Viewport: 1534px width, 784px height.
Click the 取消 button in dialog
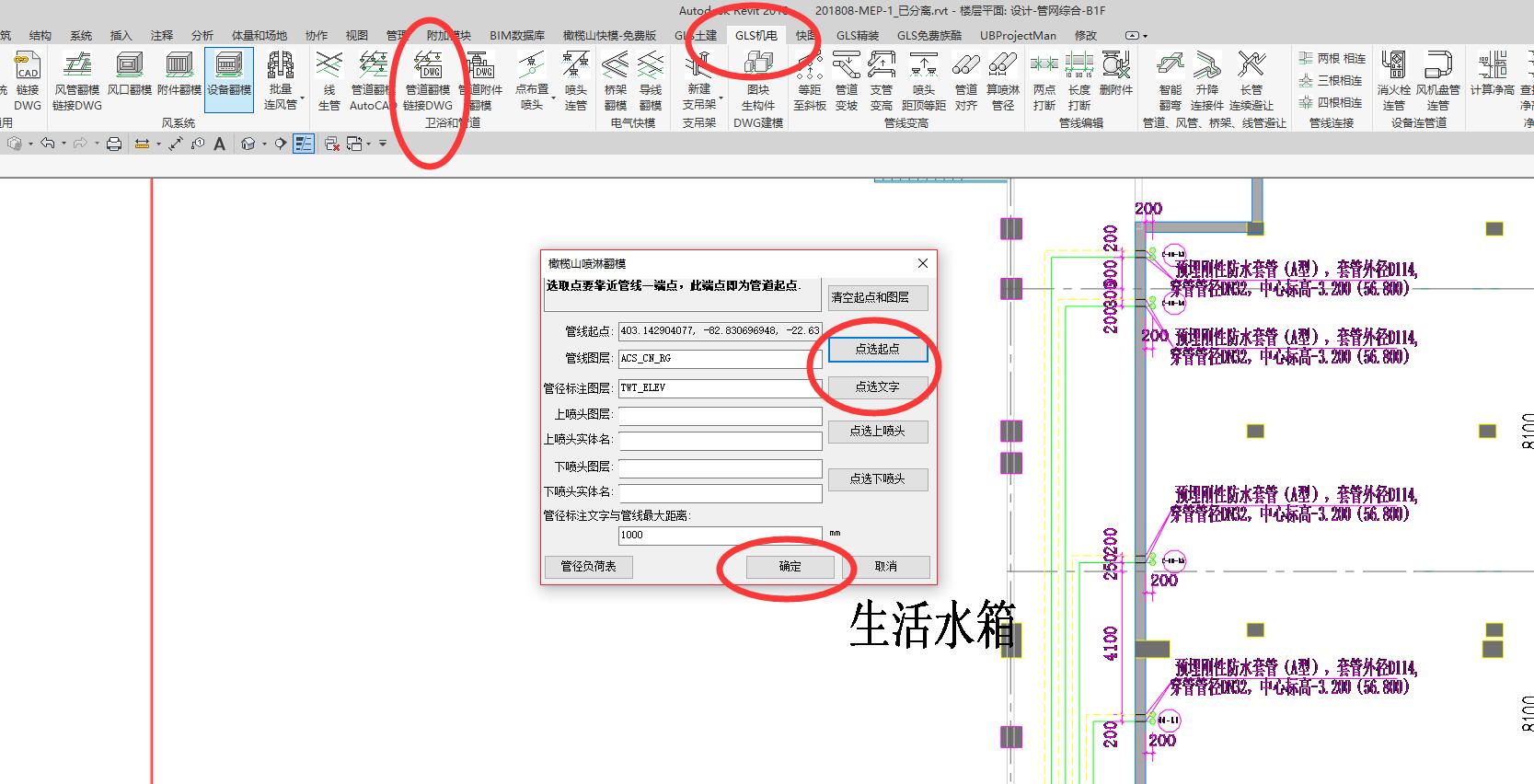click(x=885, y=566)
